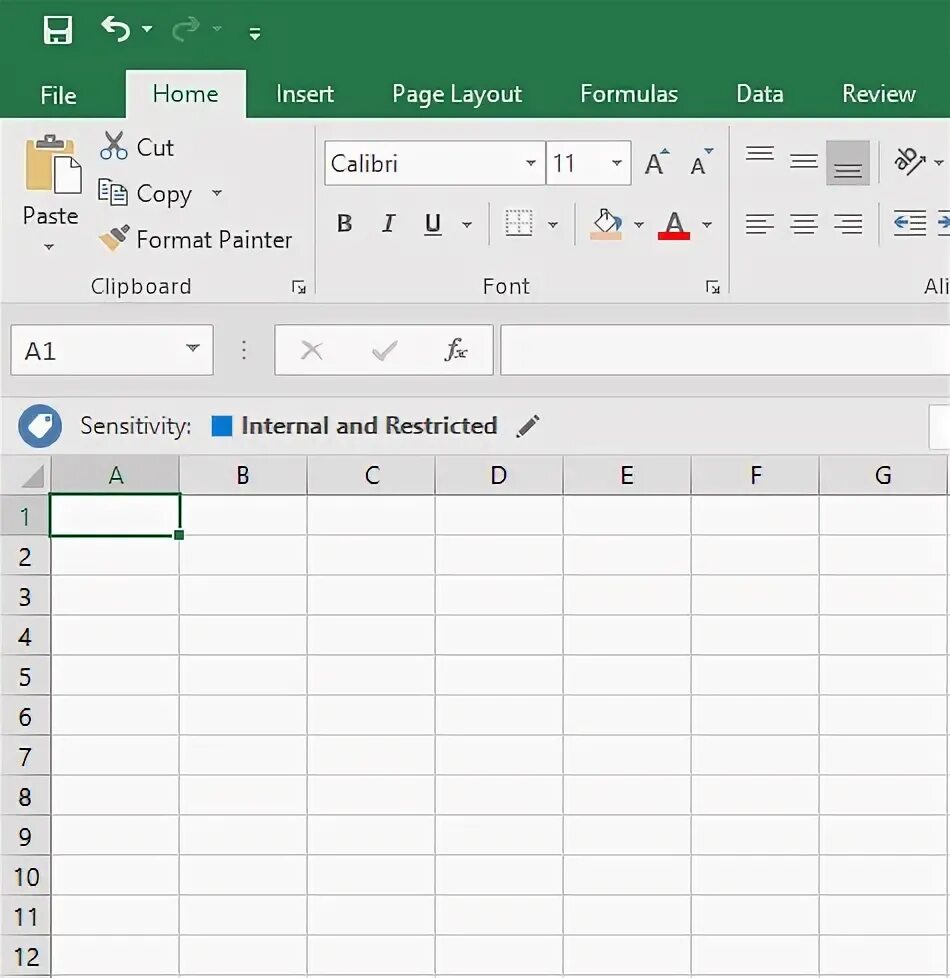Select column C header

pos(371,476)
